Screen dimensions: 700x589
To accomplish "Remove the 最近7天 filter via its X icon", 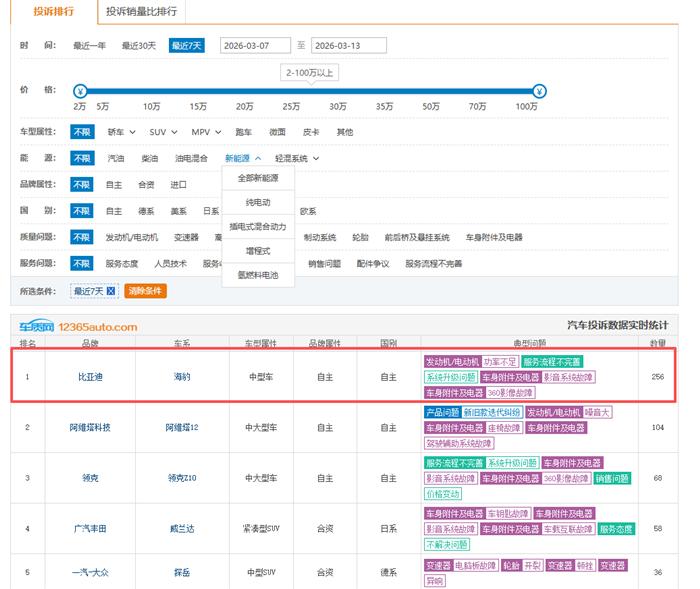I will (111, 291).
